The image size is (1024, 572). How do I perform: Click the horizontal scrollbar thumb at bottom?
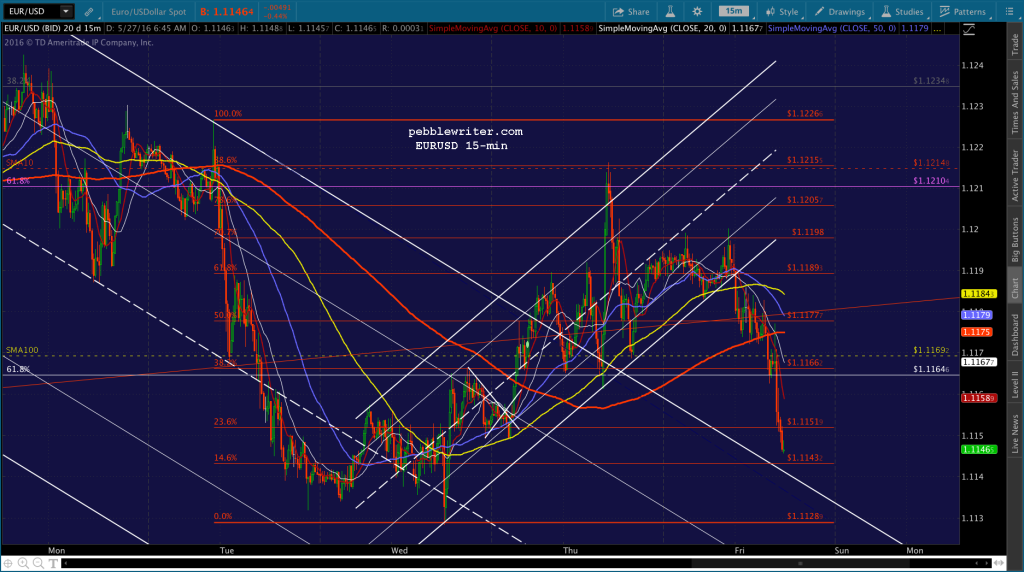(801, 563)
